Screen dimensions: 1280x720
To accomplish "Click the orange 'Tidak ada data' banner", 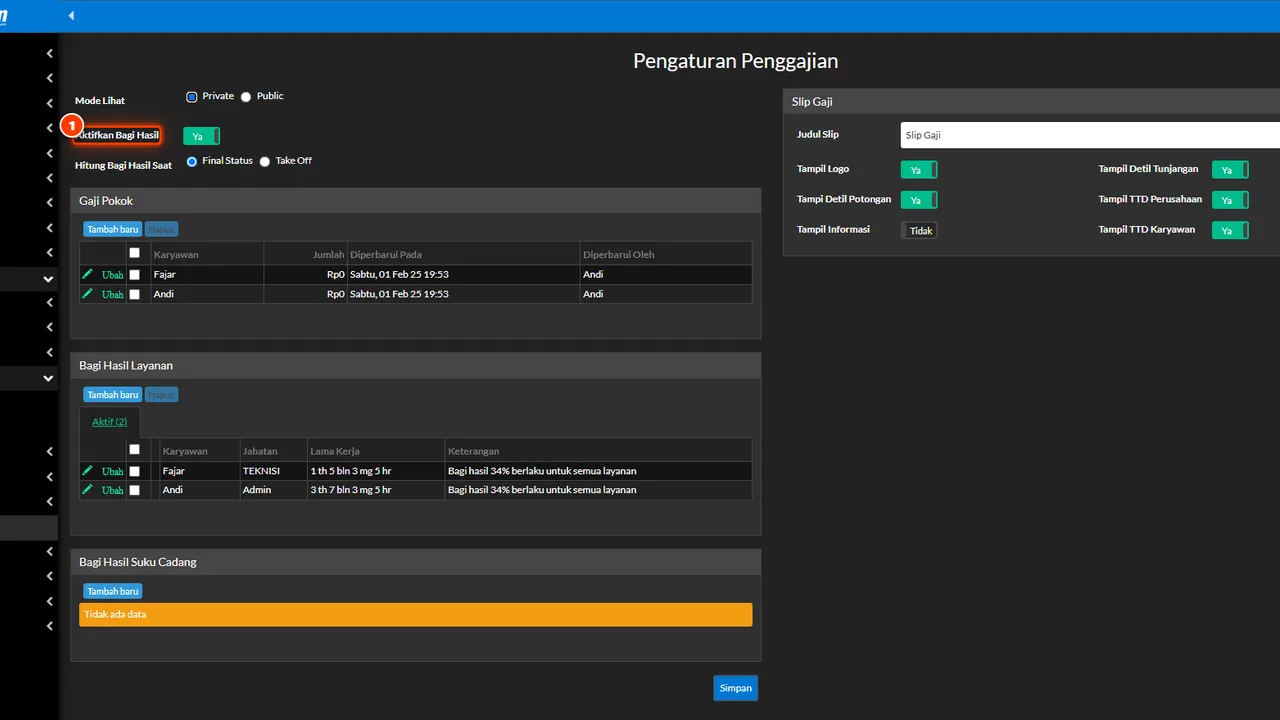I will coord(416,614).
